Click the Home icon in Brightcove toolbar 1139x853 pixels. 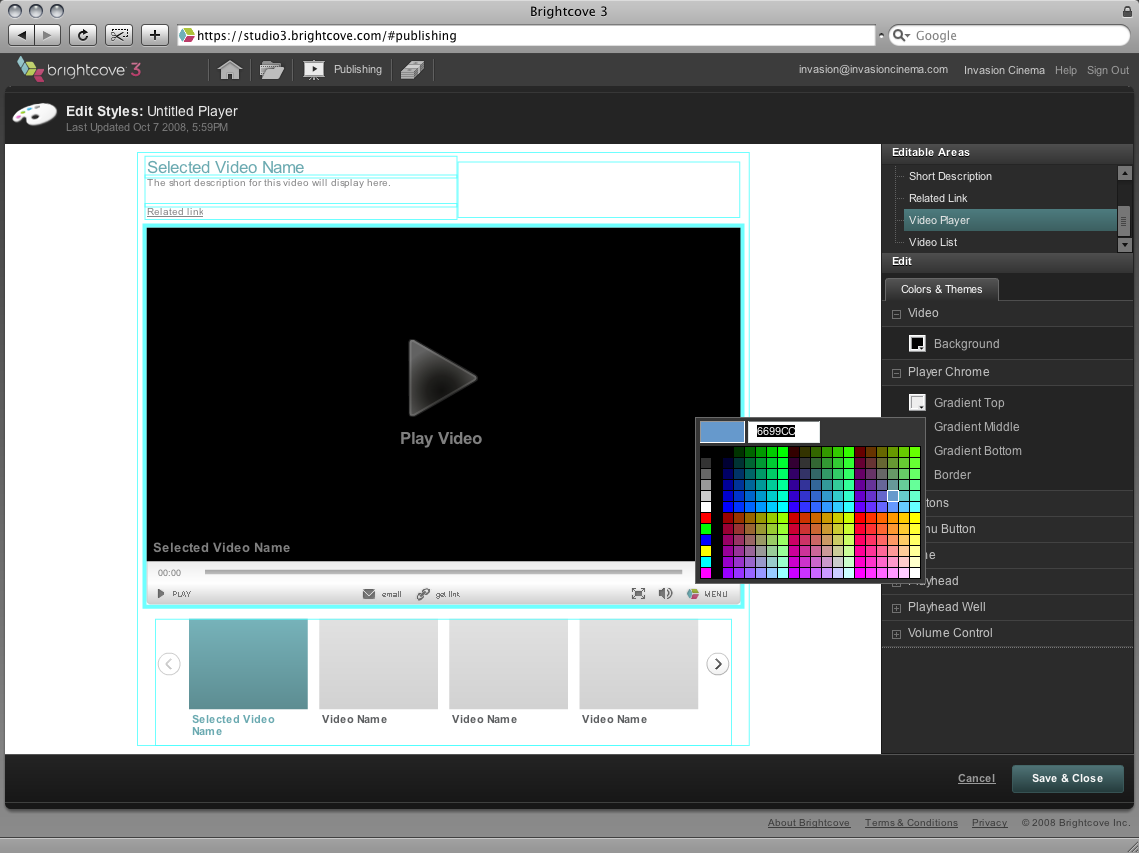(x=230, y=70)
